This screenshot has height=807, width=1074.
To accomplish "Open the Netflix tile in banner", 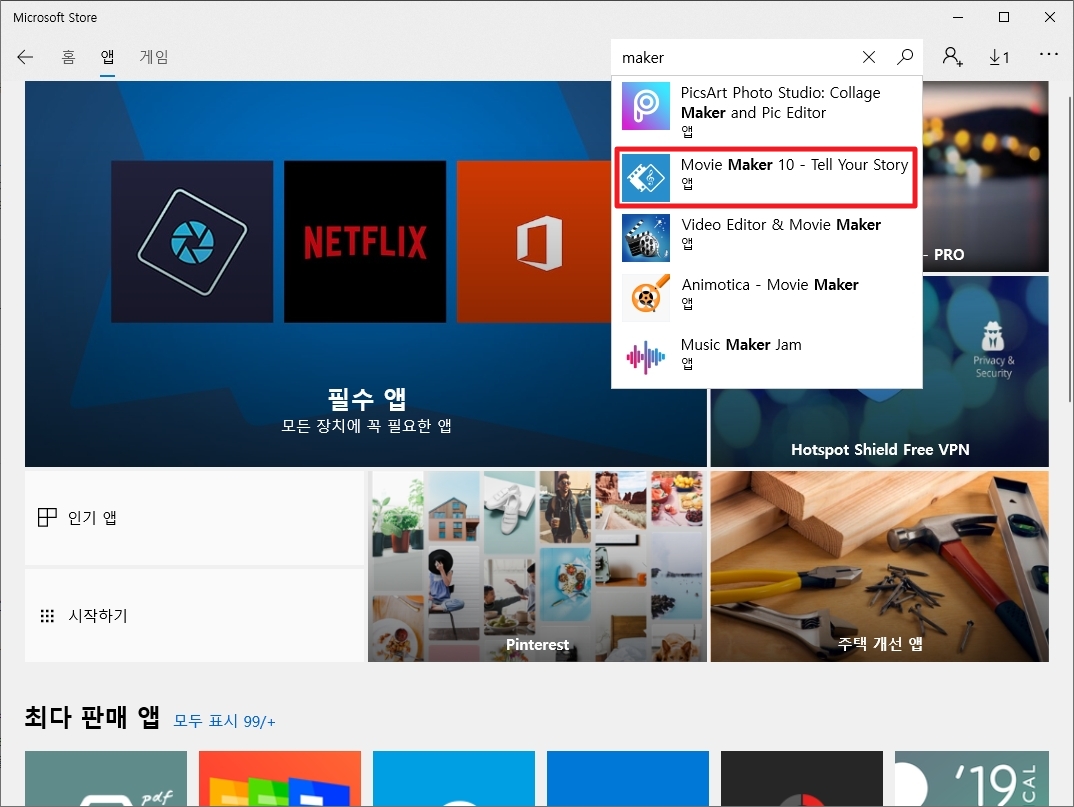I will (x=365, y=242).
